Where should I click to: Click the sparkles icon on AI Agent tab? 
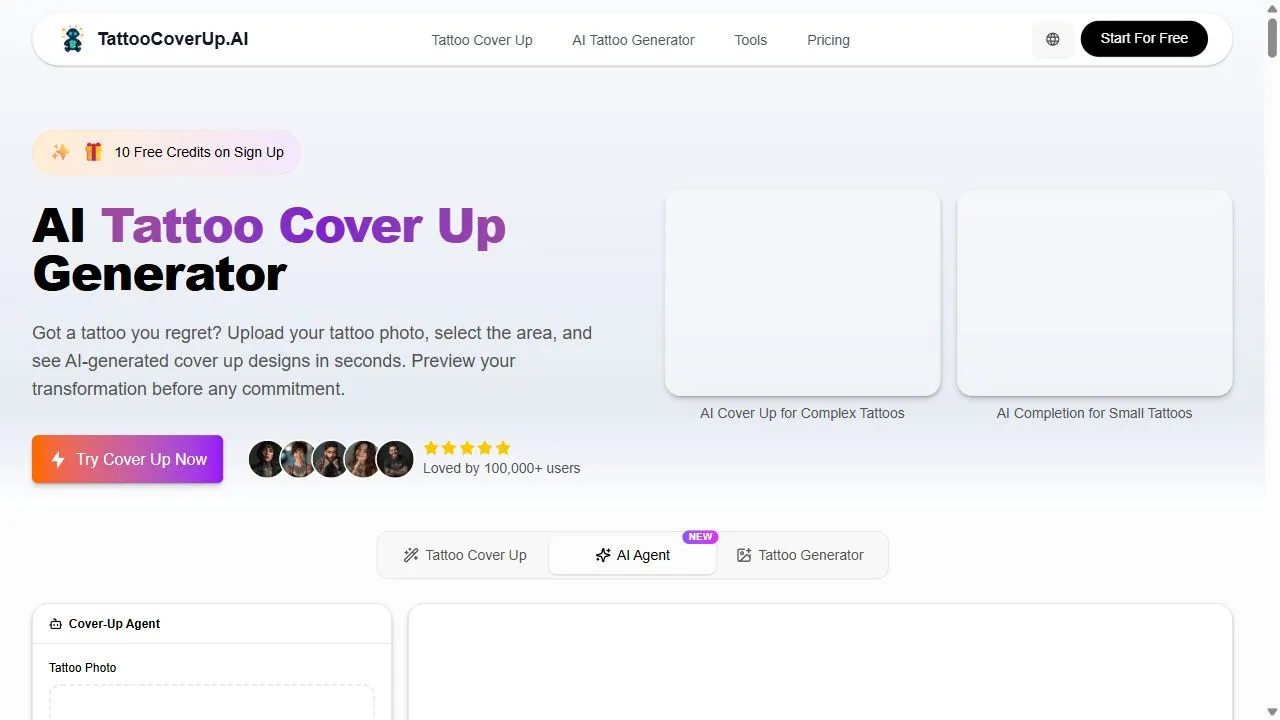(x=603, y=555)
